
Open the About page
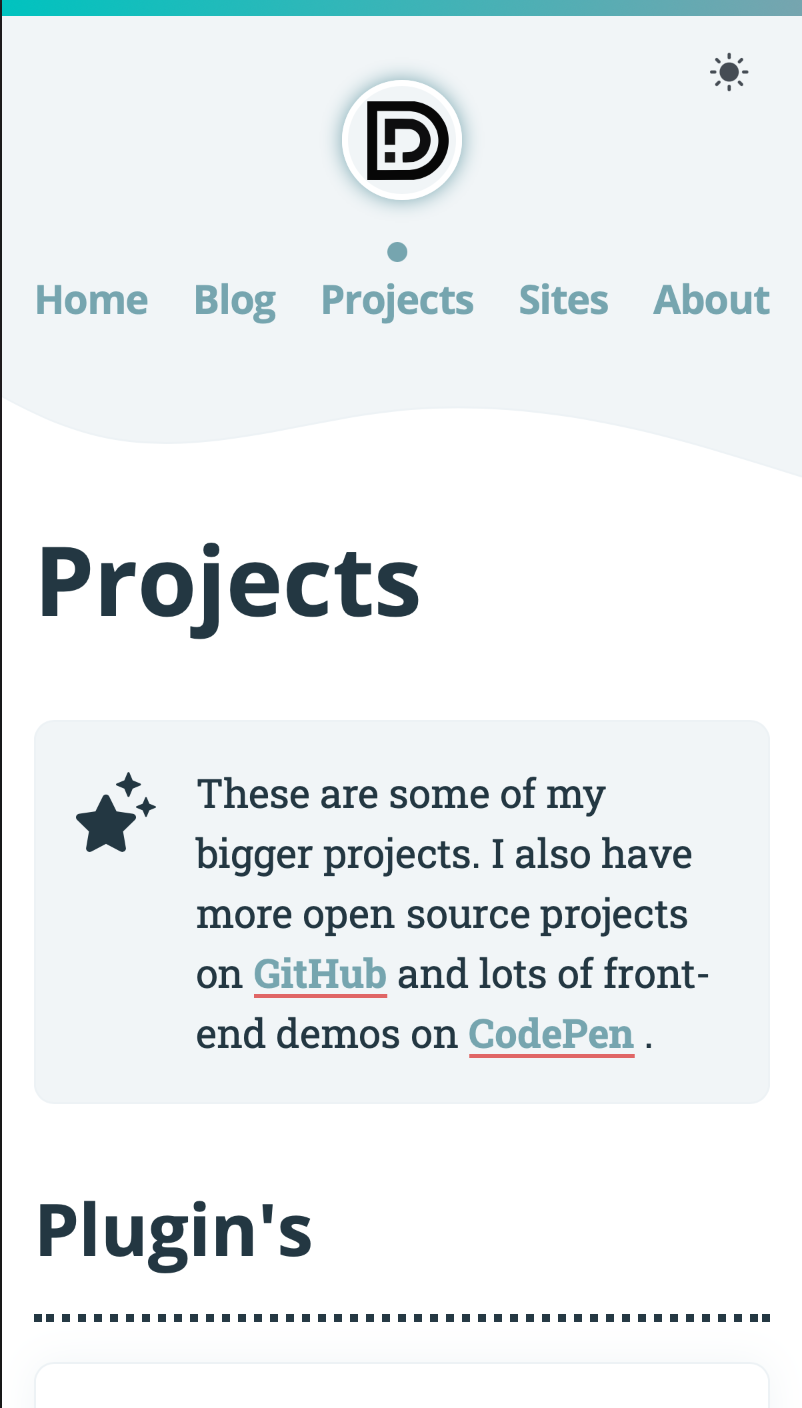pyautogui.click(x=712, y=300)
